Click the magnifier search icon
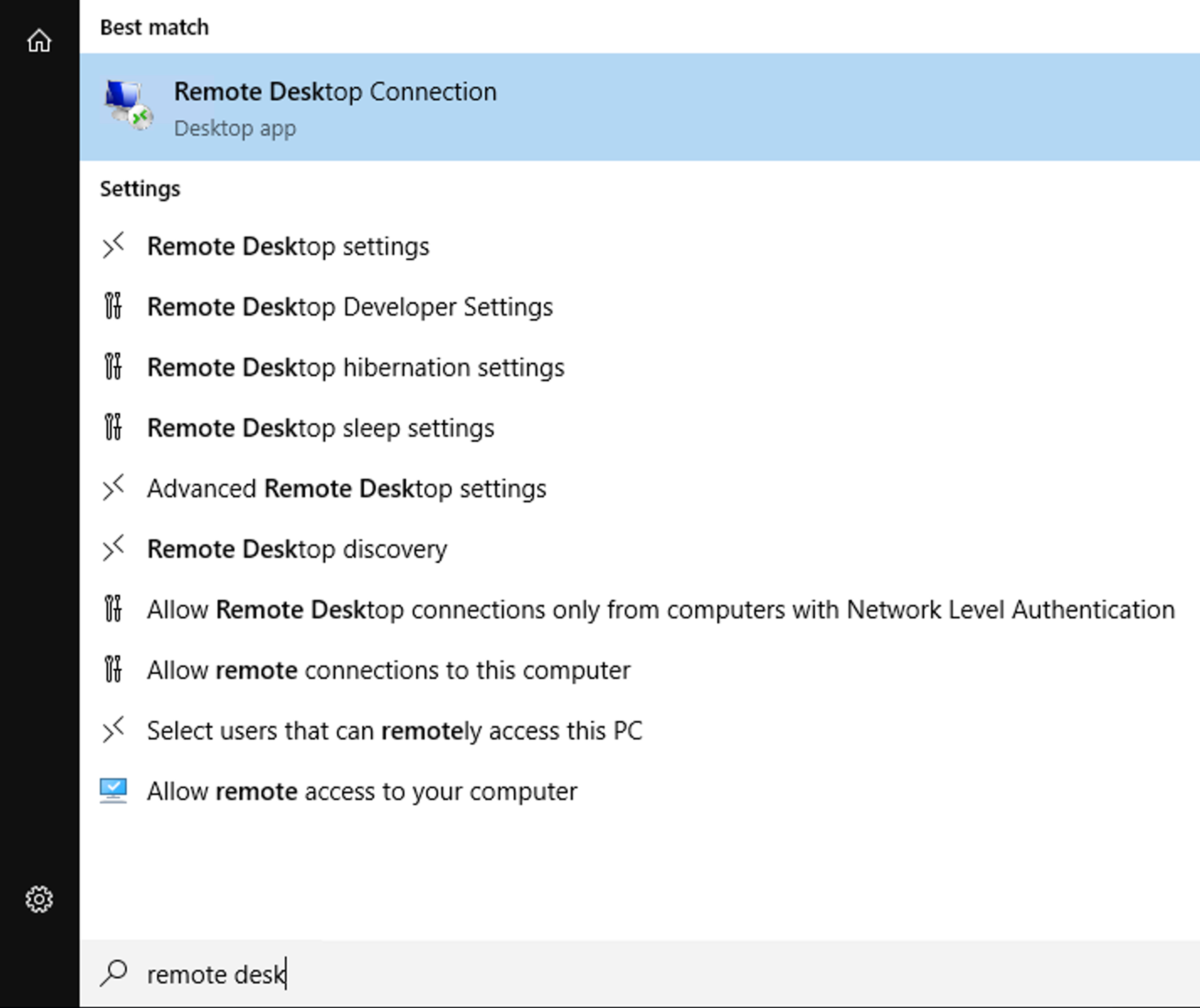The image size is (1200, 1008). click(114, 973)
